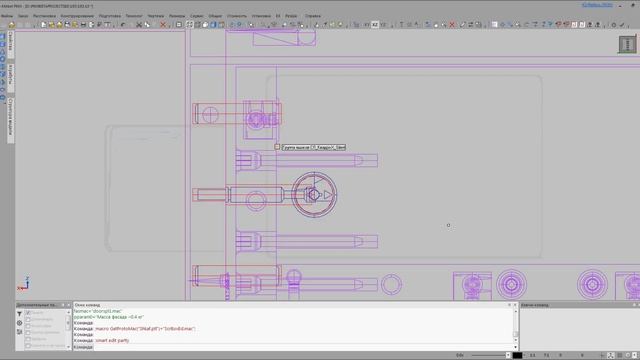This screenshot has height=360, width=640.
Task: Open the Технолог menu
Action: 134,16
